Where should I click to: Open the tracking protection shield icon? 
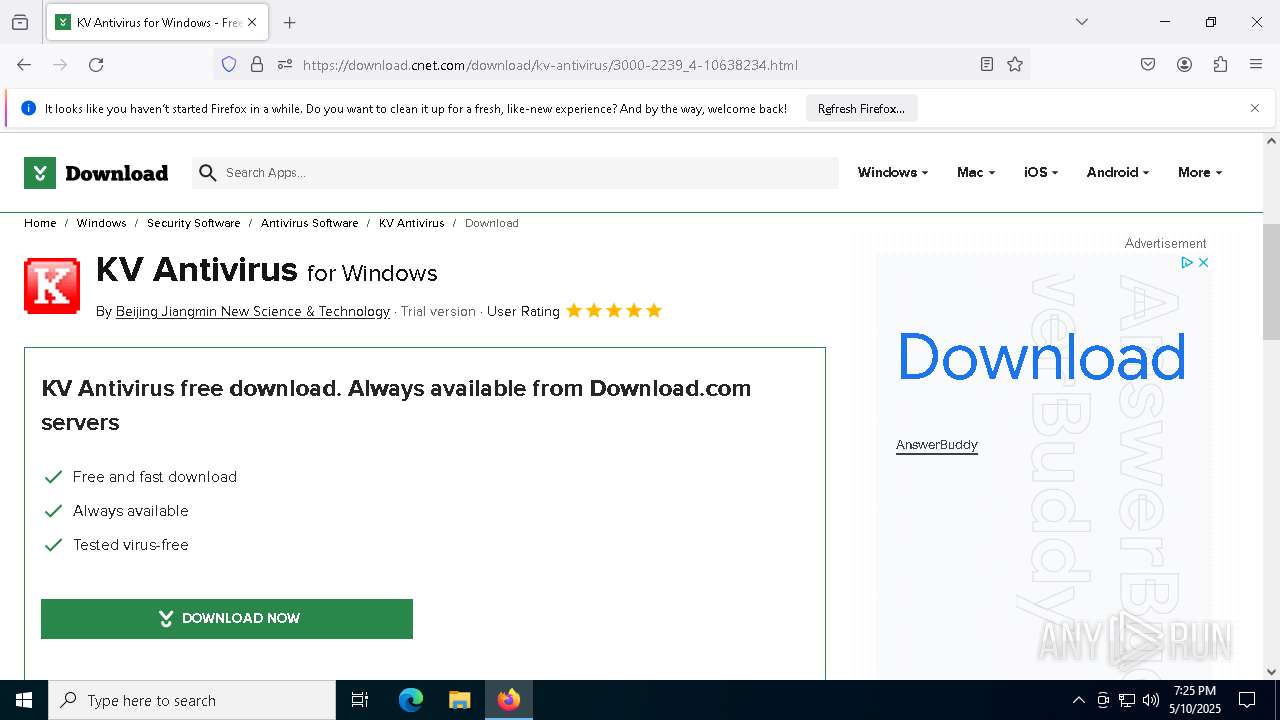[229, 64]
